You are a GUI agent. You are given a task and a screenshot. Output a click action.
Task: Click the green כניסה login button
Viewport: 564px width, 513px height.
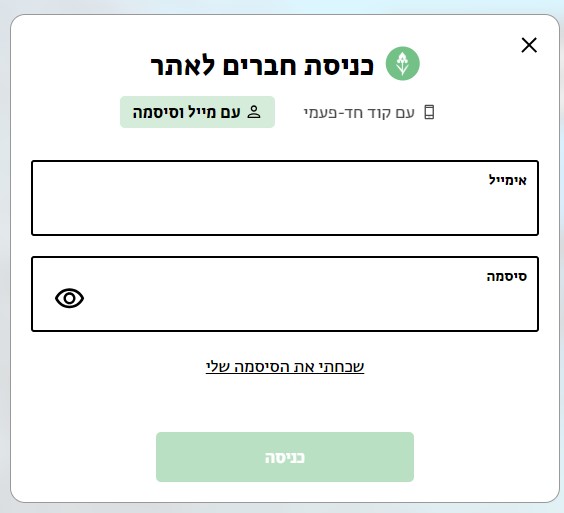point(285,457)
